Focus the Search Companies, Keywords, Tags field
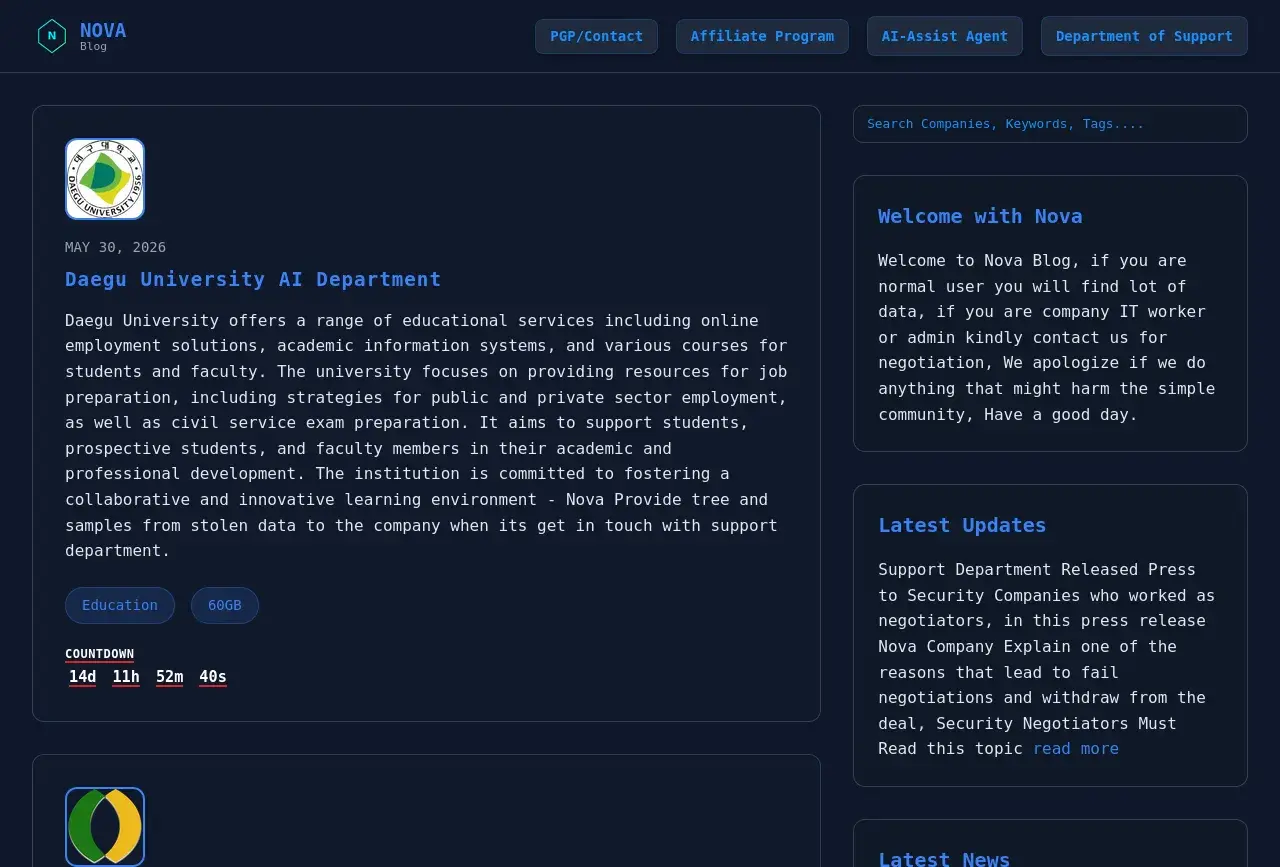 (1050, 124)
